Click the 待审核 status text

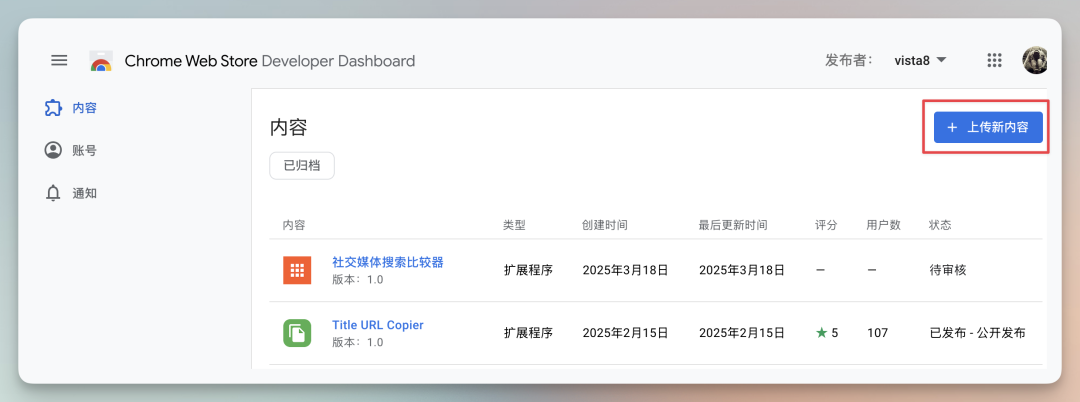coord(948,271)
